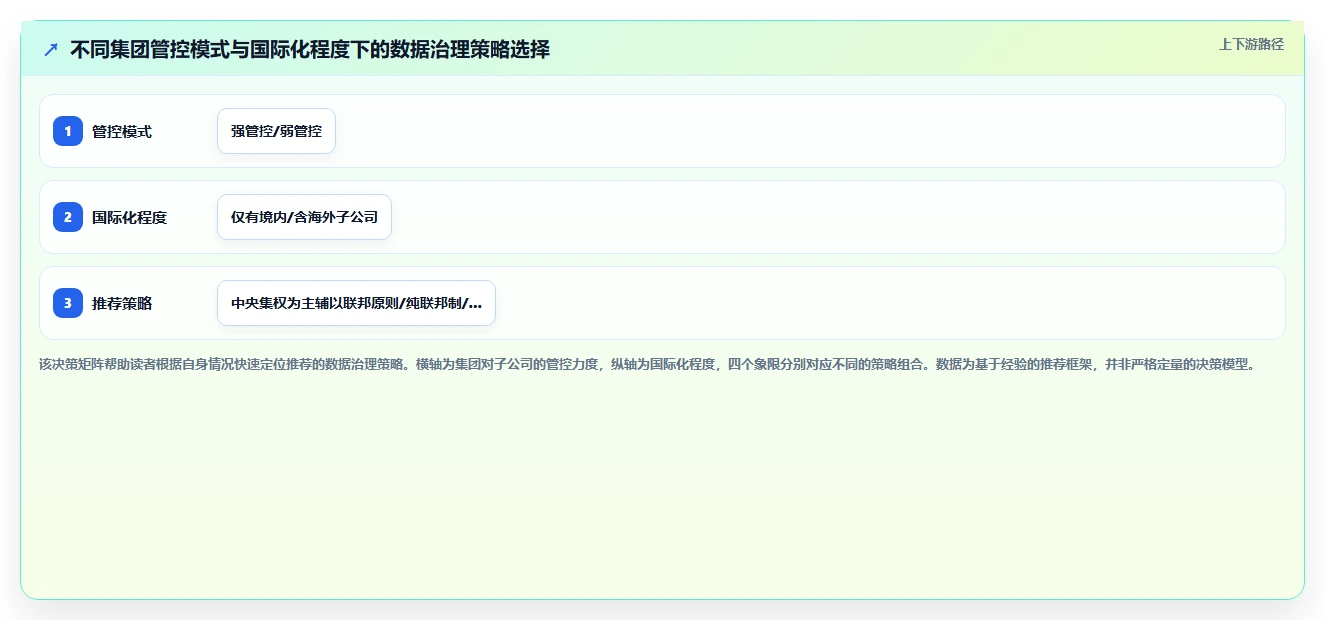Click the step 2 number badge
This screenshot has height=620, width=1325.
[x=68, y=217]
